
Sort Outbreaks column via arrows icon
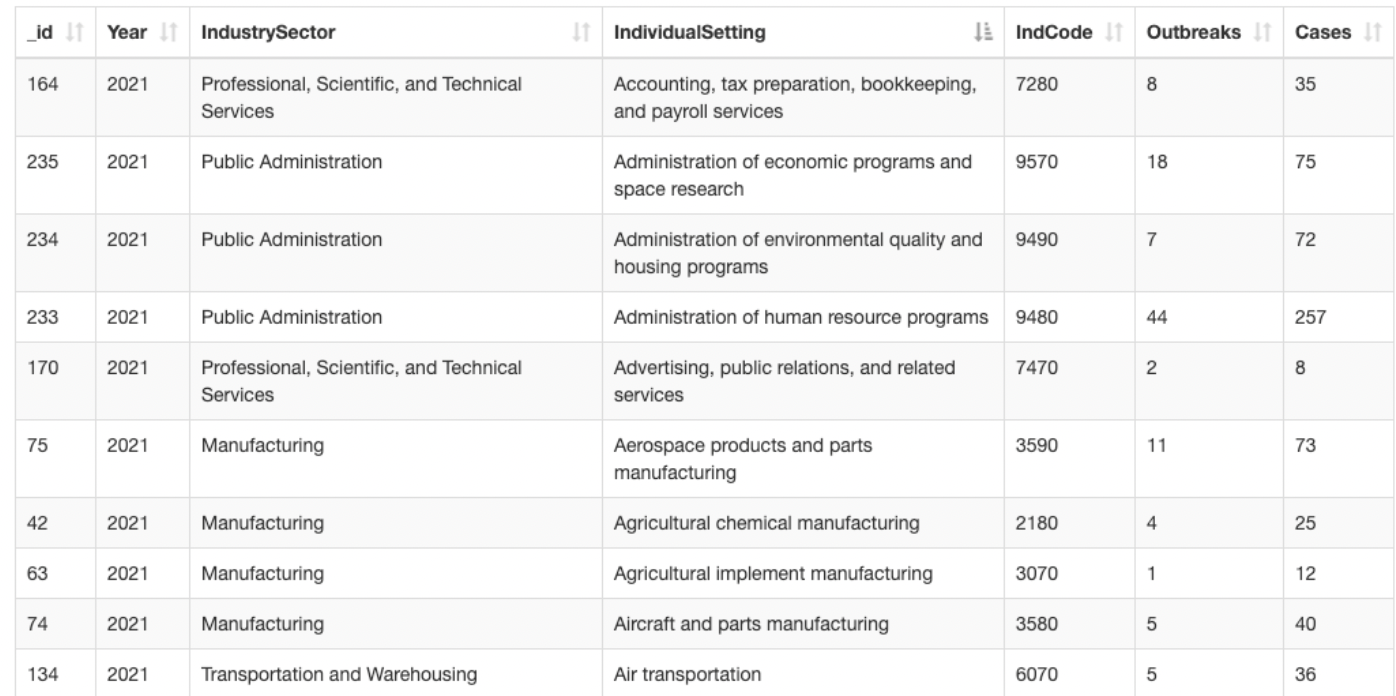[x=1265, y=34]
